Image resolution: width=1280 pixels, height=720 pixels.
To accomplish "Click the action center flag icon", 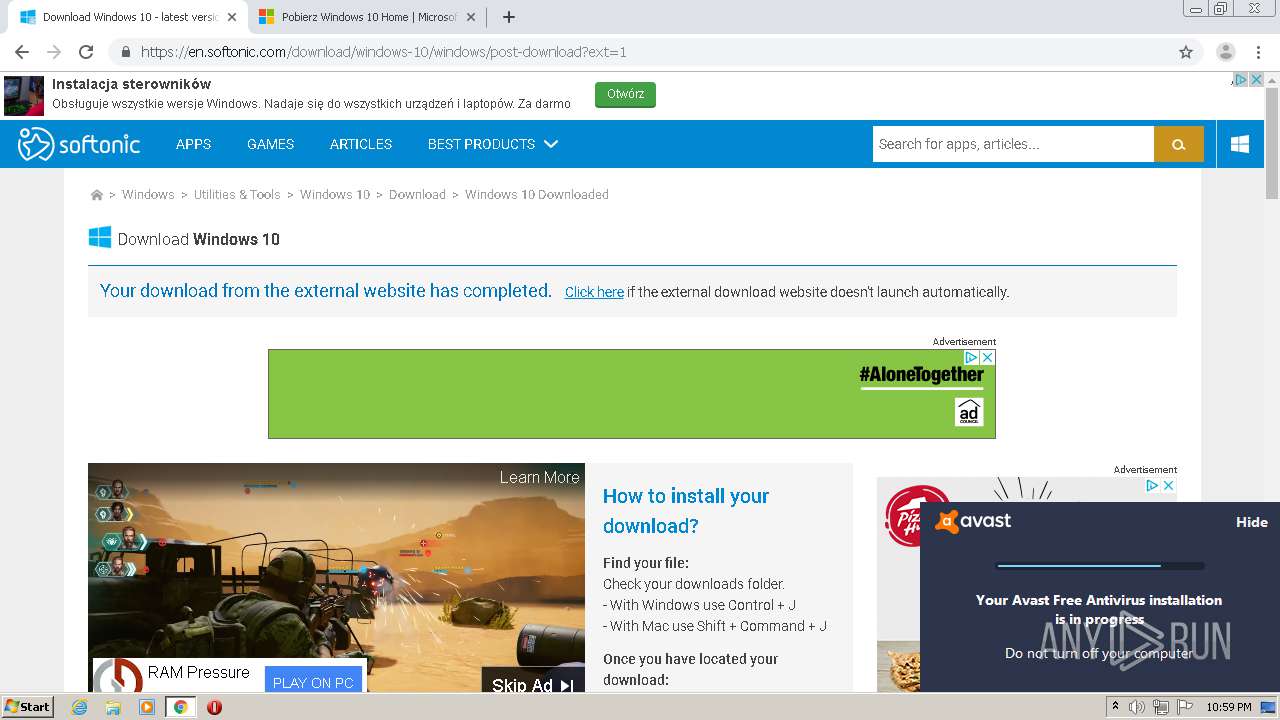I will pyautogui.click(x=1184, y=707).
